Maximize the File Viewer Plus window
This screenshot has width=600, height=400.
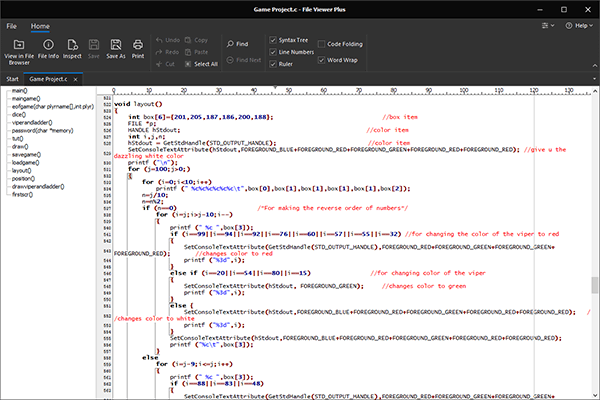[564, 9]
